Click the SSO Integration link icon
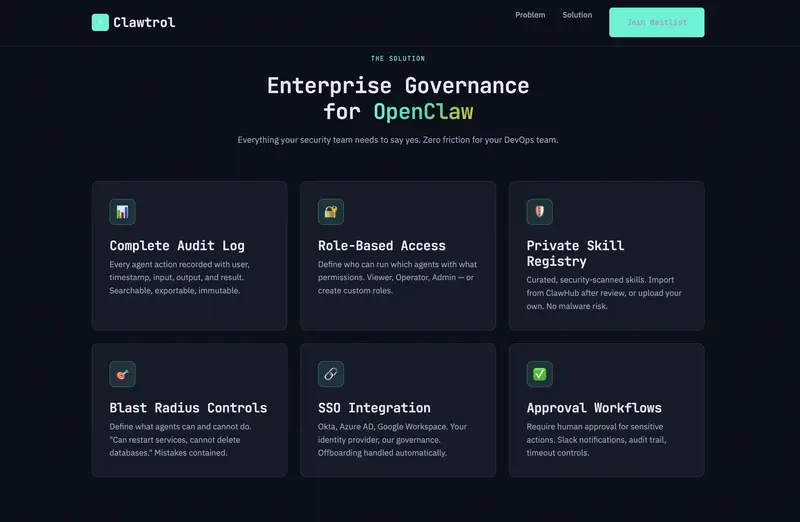This screenshot has width=800, height=522. point(331,374)
